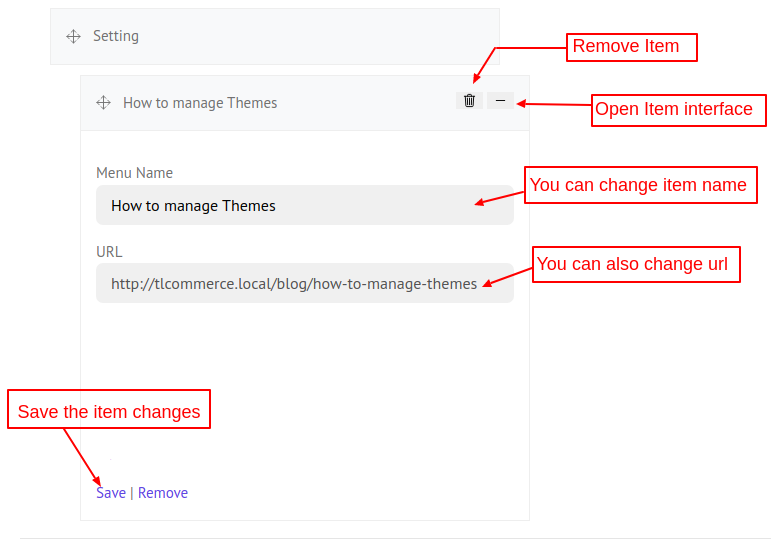Select the Setting menu item label

(x=116, y=36)
